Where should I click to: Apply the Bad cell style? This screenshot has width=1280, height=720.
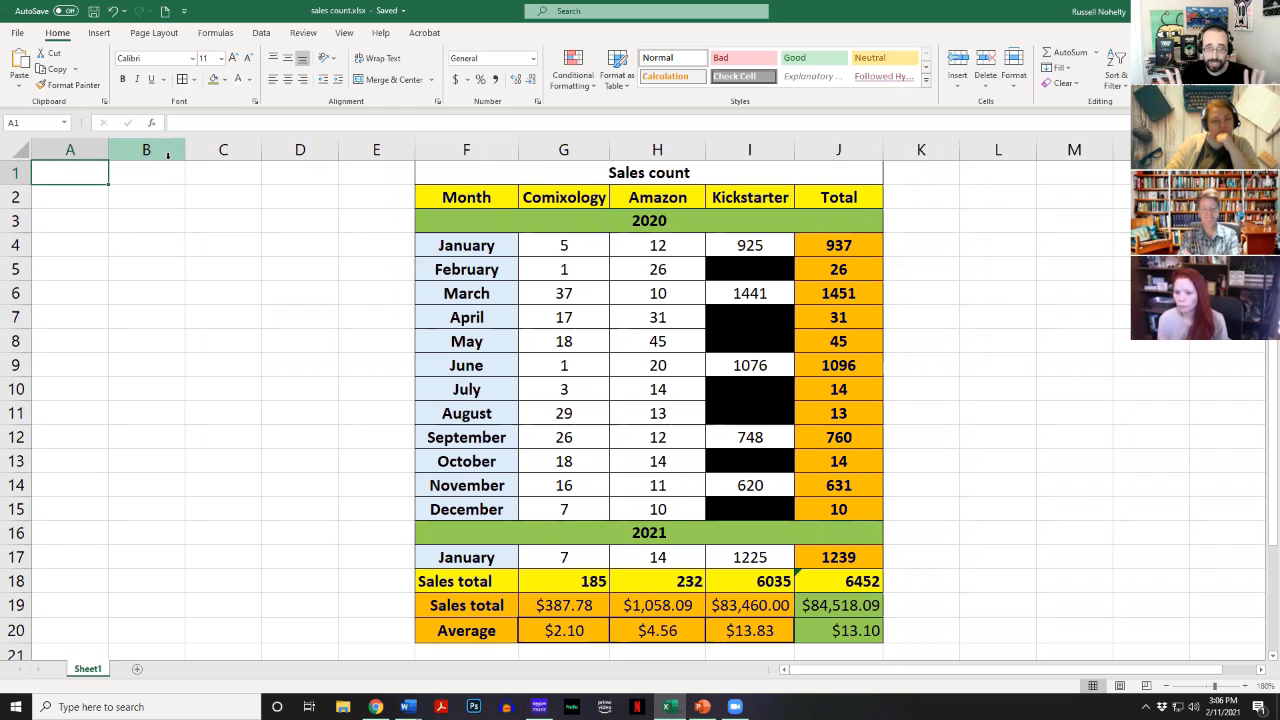(743, 58)
